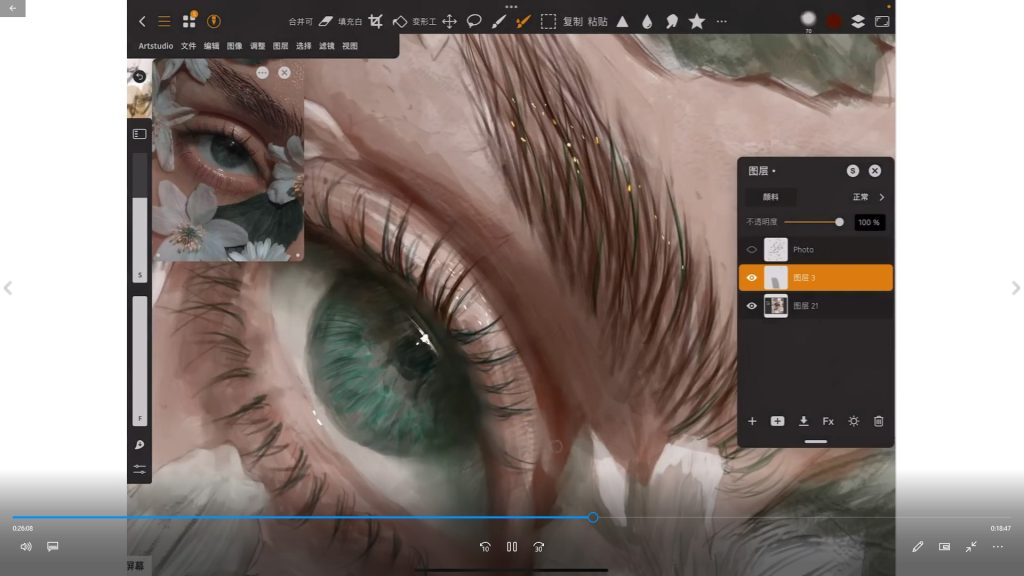This screenshot has height=576, width=1024.
Task: Select the lasso selection tool
Action: 474,21
